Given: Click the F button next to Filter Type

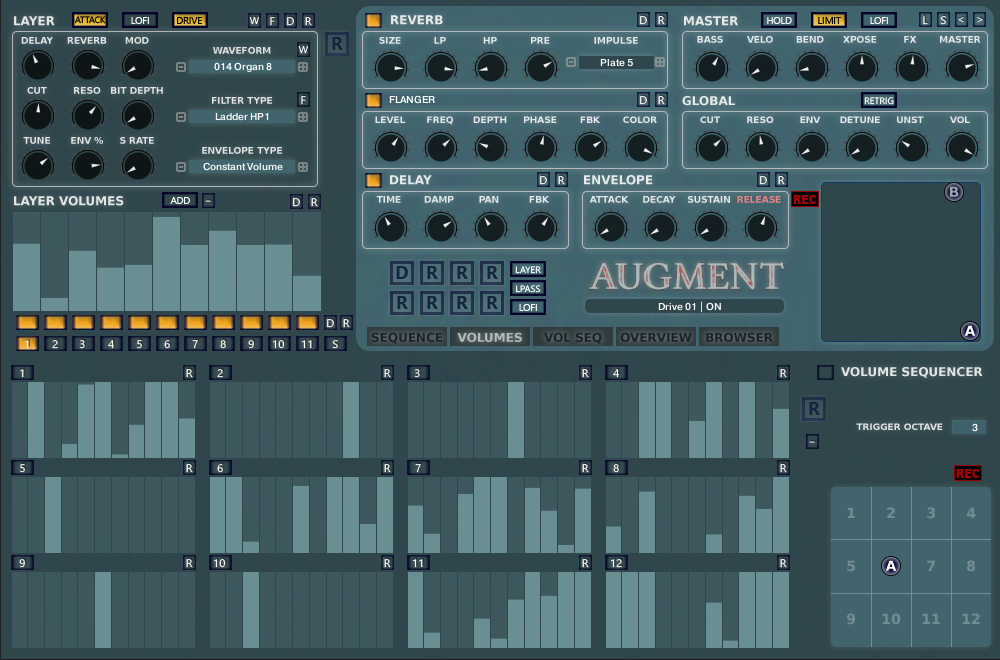Looking at the screenshot, I should tap(303, 100).
